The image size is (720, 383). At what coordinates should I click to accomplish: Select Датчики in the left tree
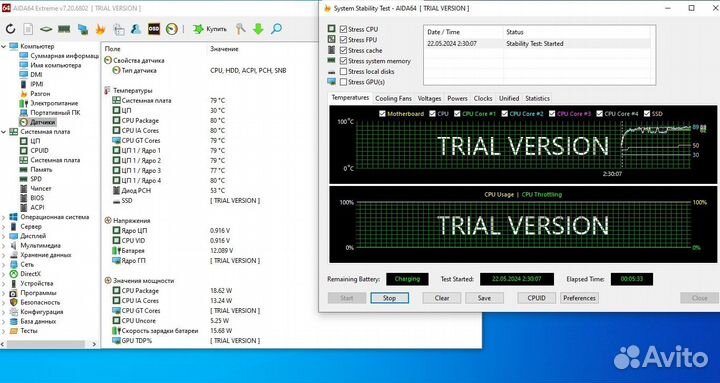(x=43, y=122)
